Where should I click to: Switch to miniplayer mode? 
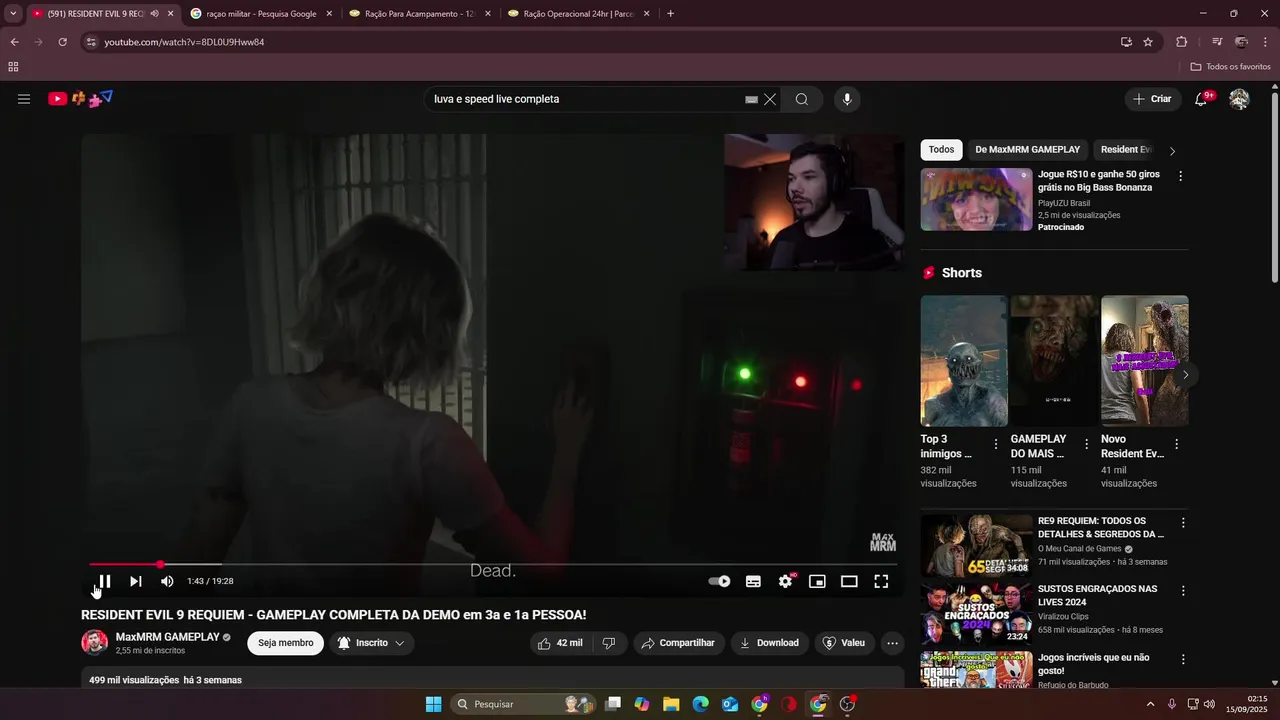click(817, 581)
